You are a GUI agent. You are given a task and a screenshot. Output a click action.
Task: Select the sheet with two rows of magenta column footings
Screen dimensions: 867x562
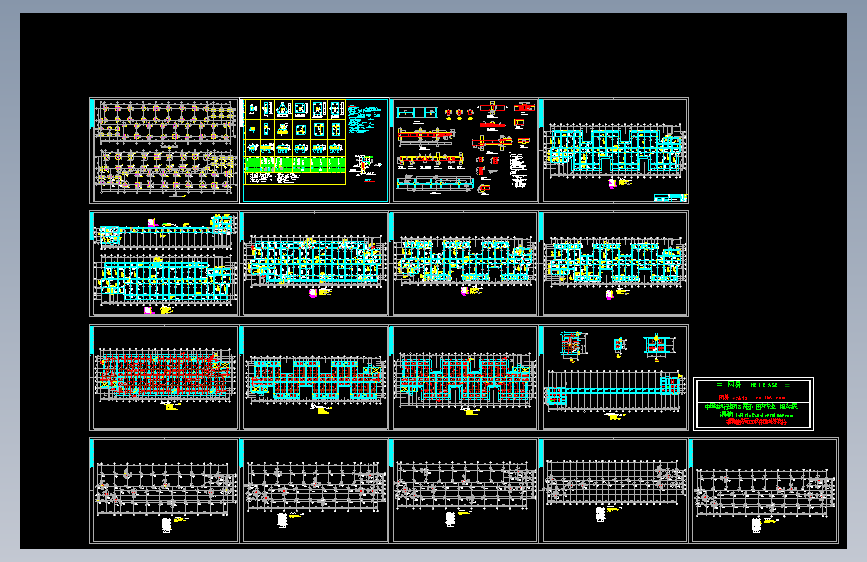pyautogui.click(x=164, y=150)
